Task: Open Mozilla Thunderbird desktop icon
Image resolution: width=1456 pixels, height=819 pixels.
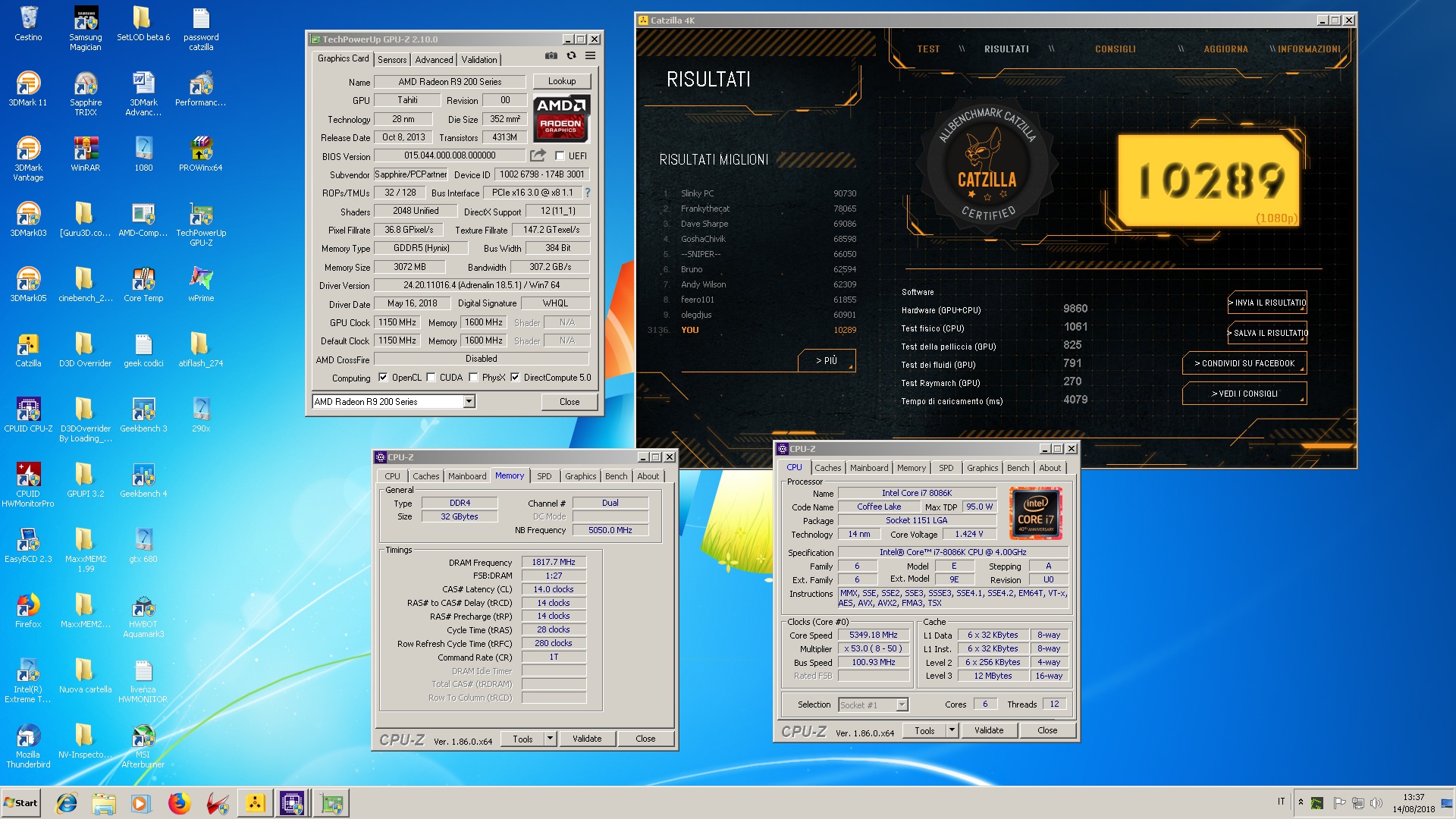Action: 28,745
